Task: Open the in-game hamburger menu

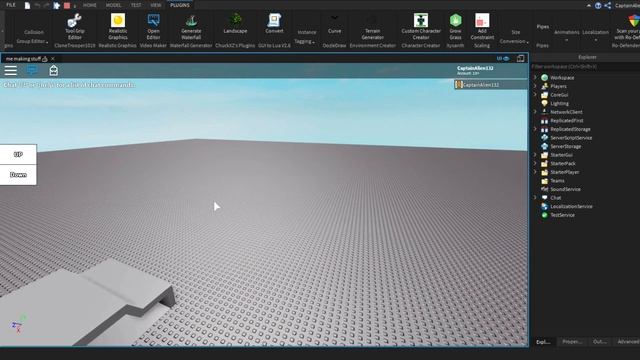Action: [x=11, y=71]
